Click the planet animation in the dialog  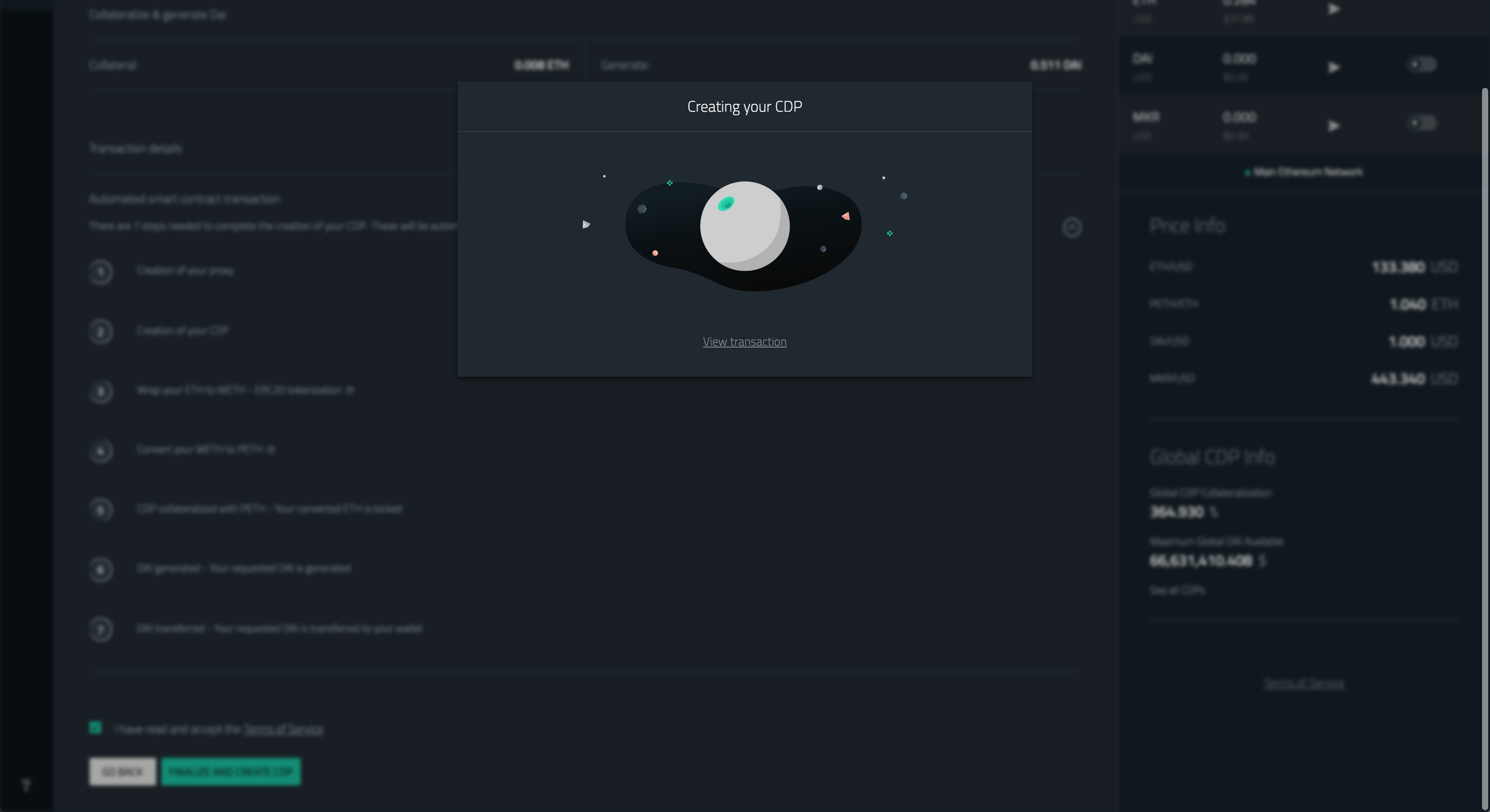pos(745,226)
